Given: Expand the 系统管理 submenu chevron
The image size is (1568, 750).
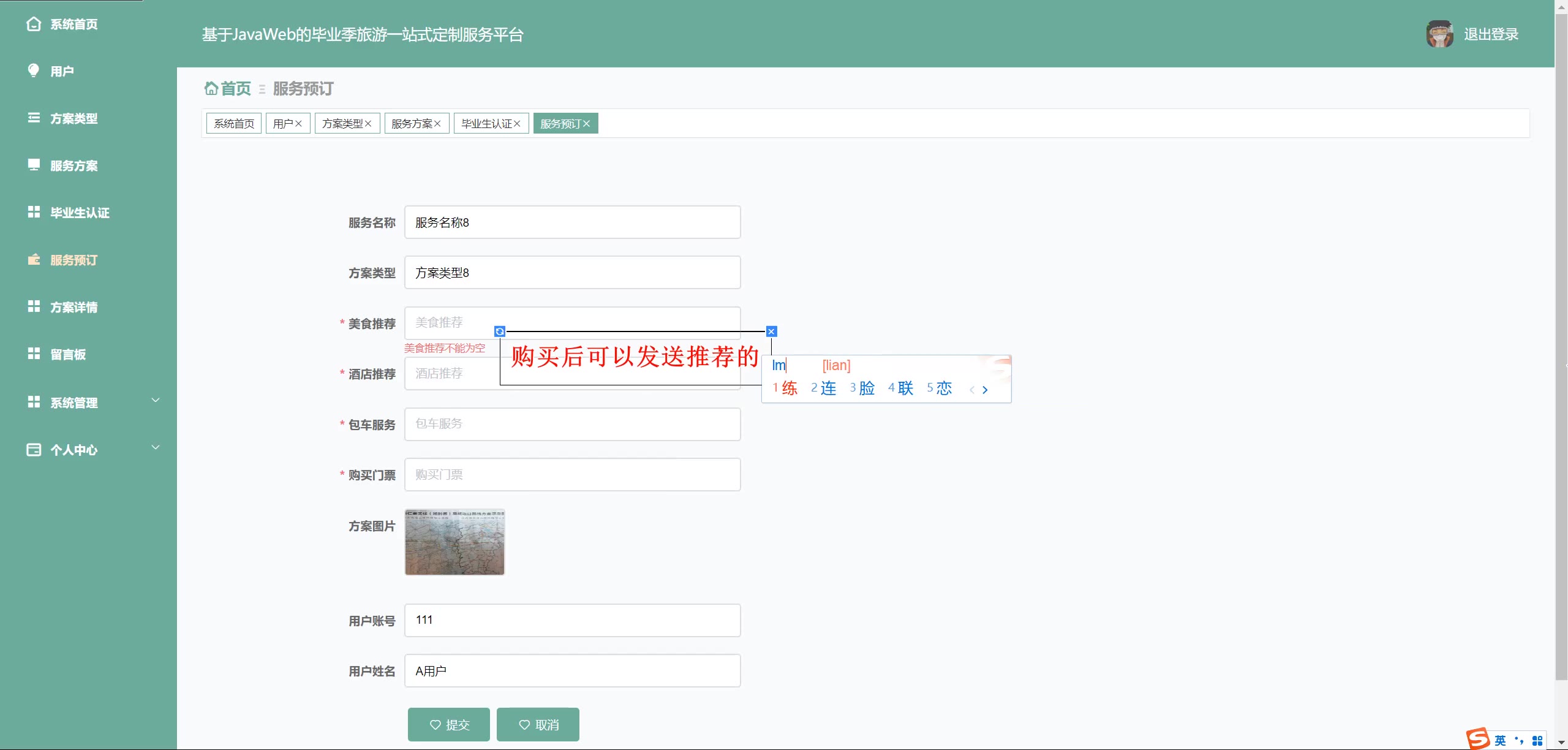Looking at the screenshot, I should 156,400.
